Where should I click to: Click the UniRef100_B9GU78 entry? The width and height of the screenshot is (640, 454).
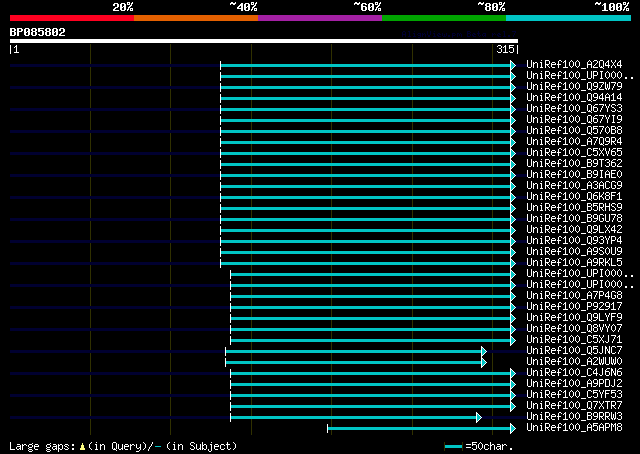pos(574,219)
